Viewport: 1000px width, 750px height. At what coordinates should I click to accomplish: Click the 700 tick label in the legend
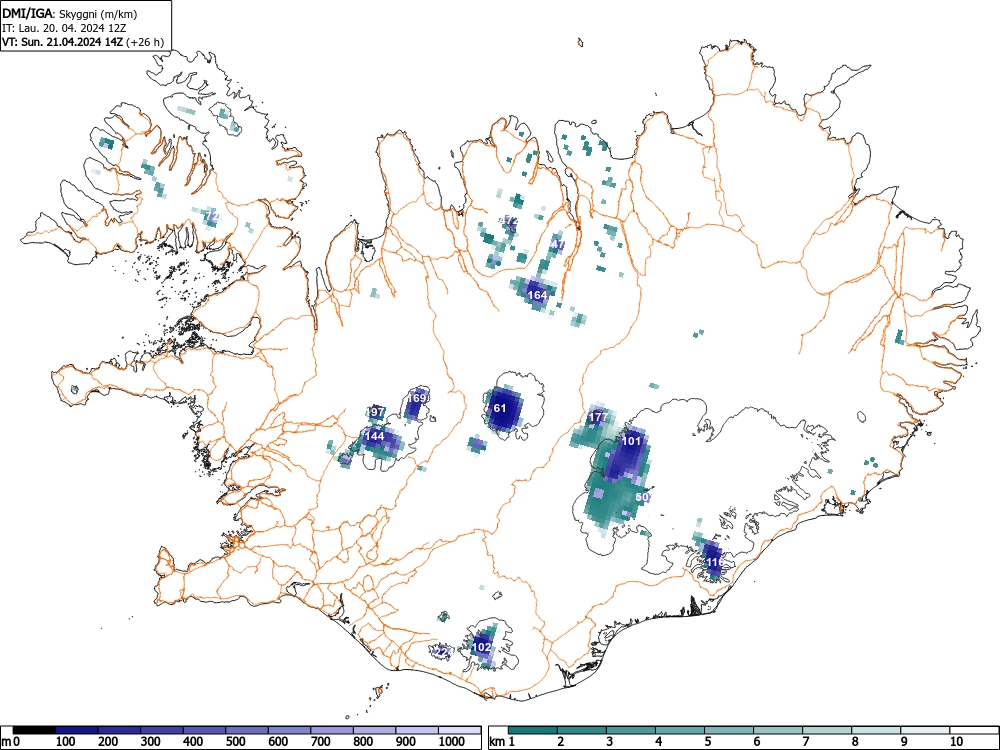point(321,742)
